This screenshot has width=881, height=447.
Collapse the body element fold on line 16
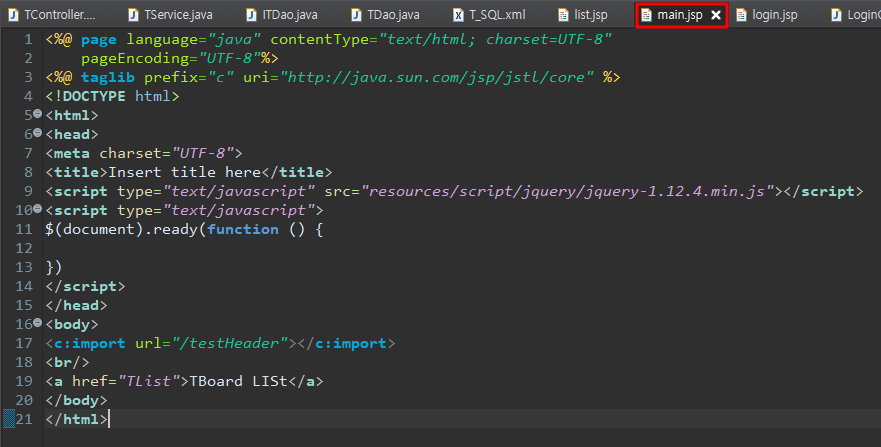click(x=38, y=322)
